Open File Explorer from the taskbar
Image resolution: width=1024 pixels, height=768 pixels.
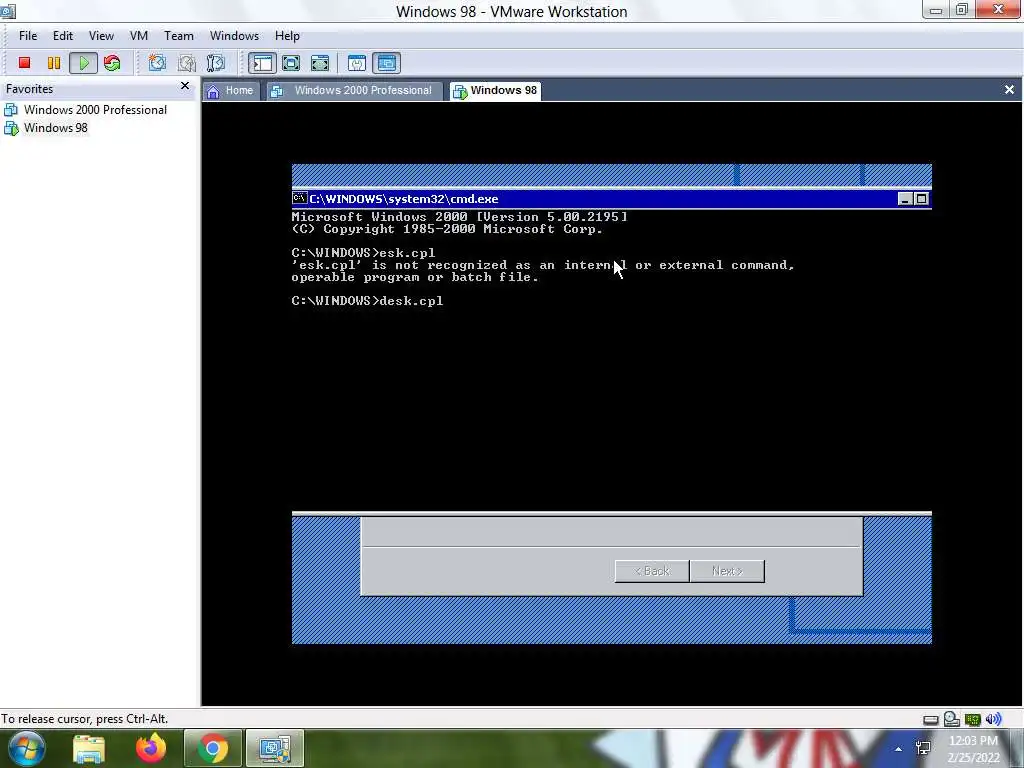[89, 749]
